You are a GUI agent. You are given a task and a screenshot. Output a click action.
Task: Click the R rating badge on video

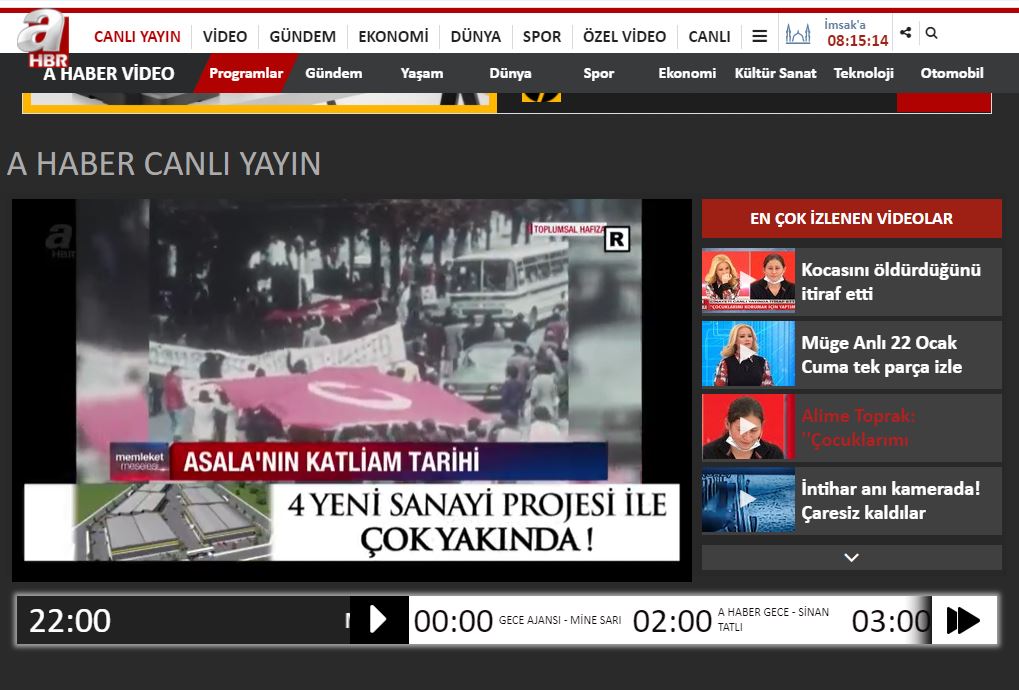(x=617, y=239)
